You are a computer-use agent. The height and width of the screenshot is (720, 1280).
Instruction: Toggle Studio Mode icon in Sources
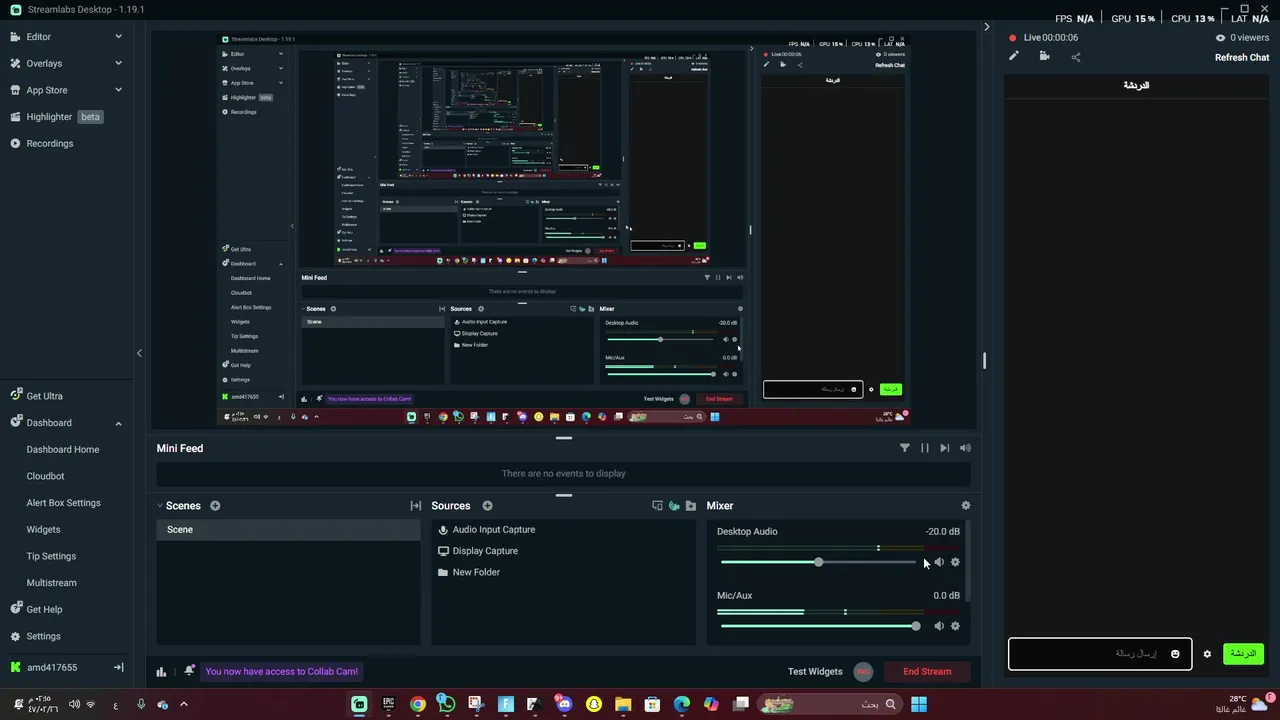coord(657,506)
